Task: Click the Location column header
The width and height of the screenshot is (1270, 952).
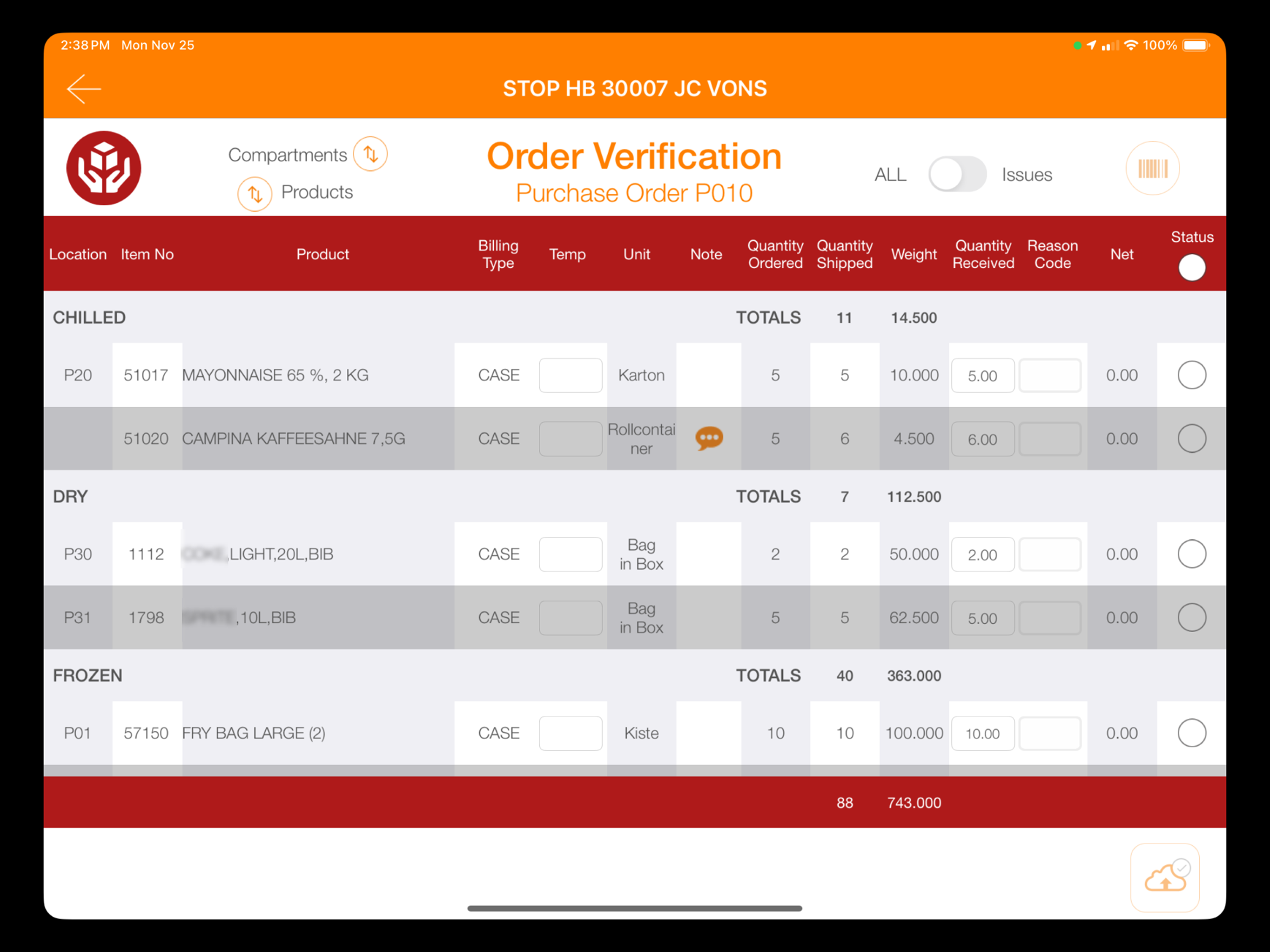Action: (78, 254)
